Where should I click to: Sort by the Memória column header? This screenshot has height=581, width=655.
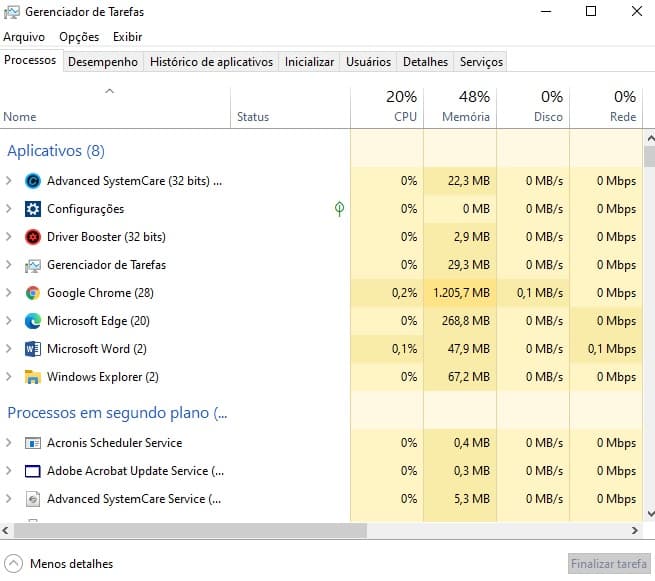point(460,107)
